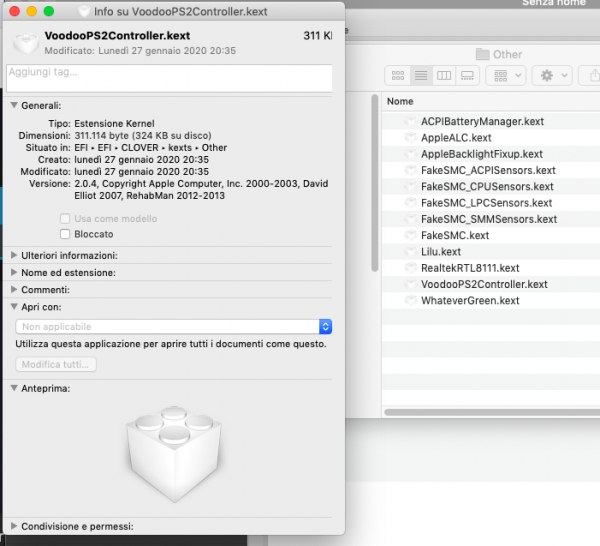
Task: Click the Versione 2.0.4 copyright text
Action: pyautogui.click(x=201, y=190)
